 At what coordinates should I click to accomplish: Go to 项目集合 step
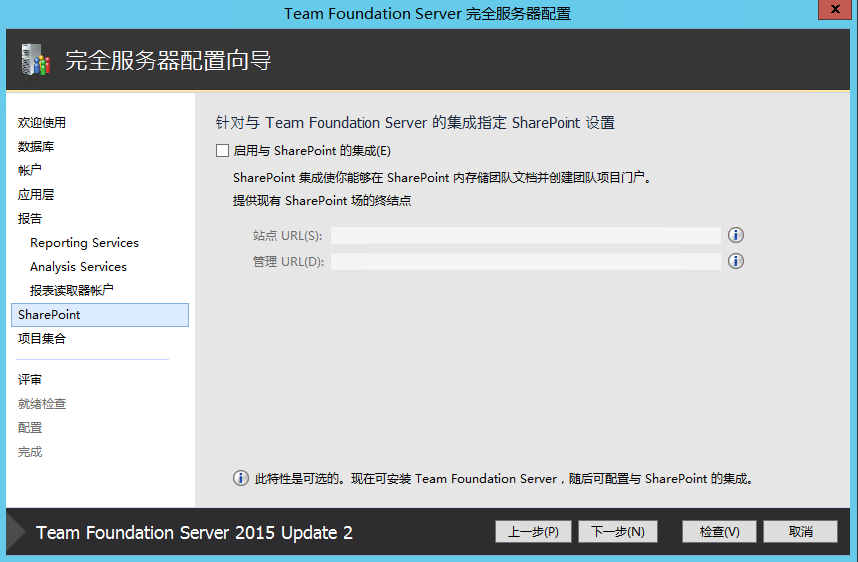[x=42, y=339]
